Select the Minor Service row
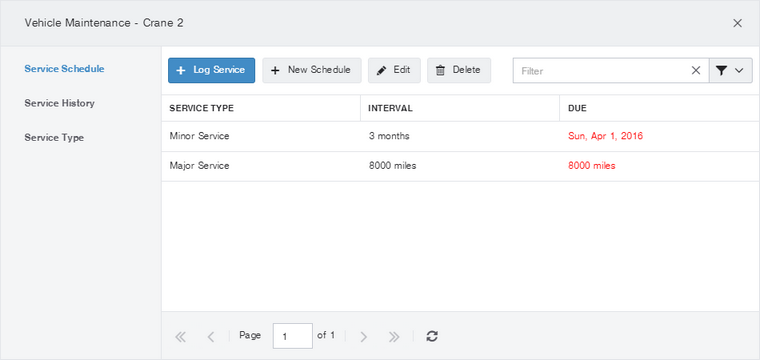Screen dimensions: 760x360 click(x=460, y=136)
